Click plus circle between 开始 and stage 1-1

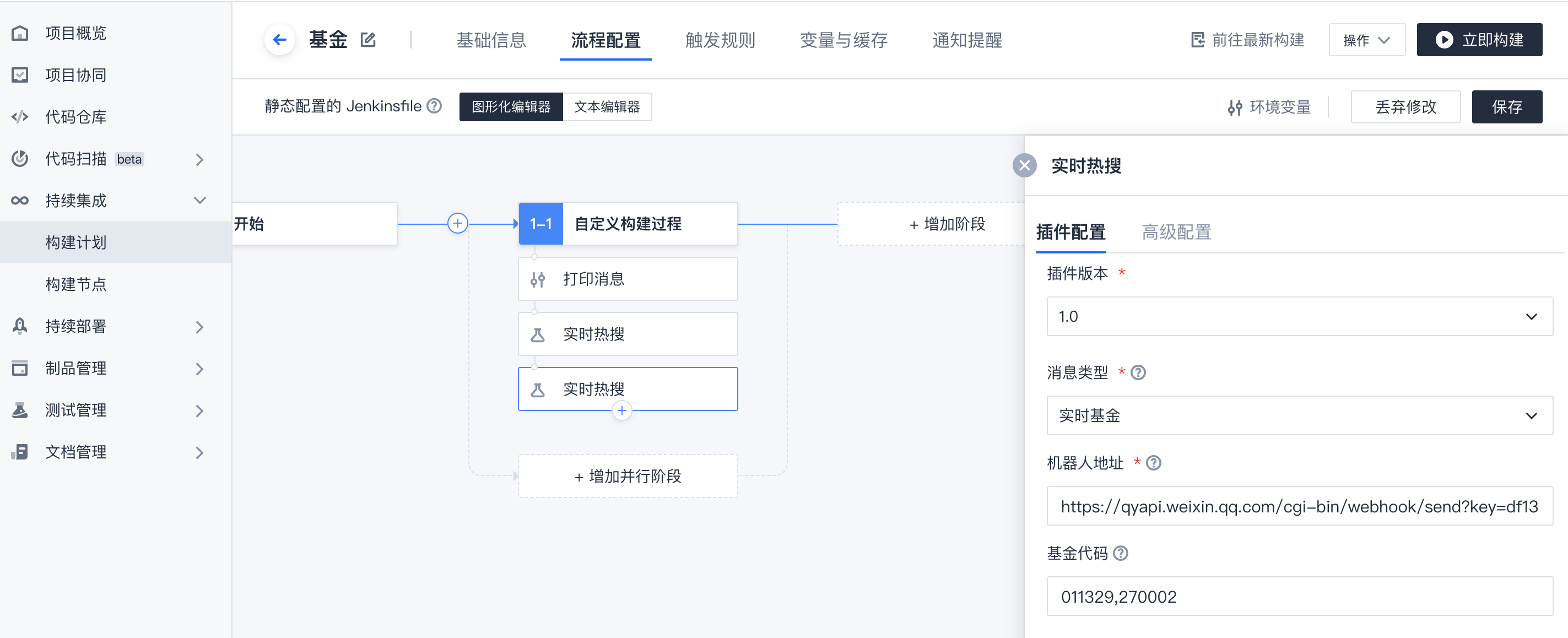pos(457,224)
